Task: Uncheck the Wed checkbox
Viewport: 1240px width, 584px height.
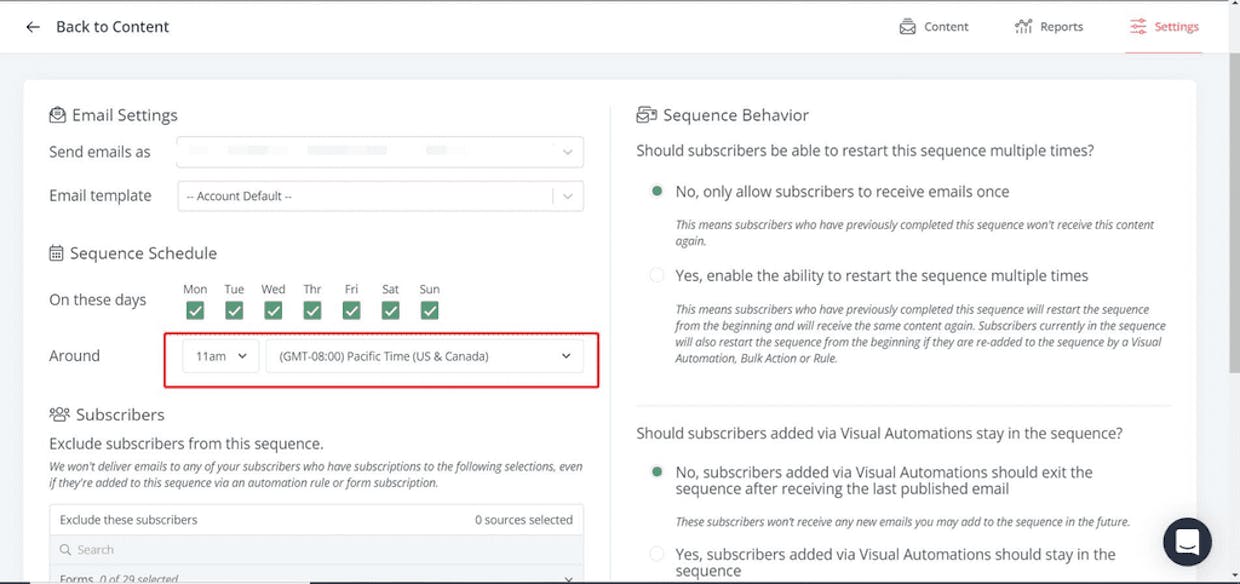Action: click(x=273, y=311)
